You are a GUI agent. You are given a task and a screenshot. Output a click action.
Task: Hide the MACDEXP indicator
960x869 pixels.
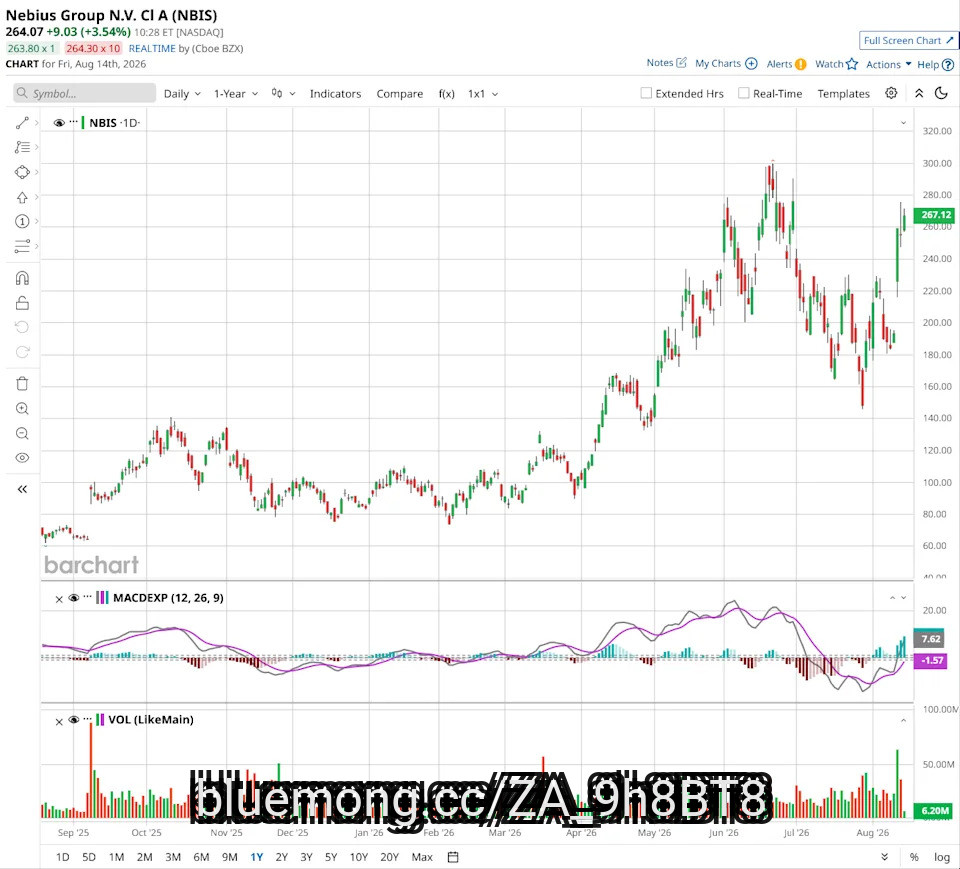(x=73, y=598)
